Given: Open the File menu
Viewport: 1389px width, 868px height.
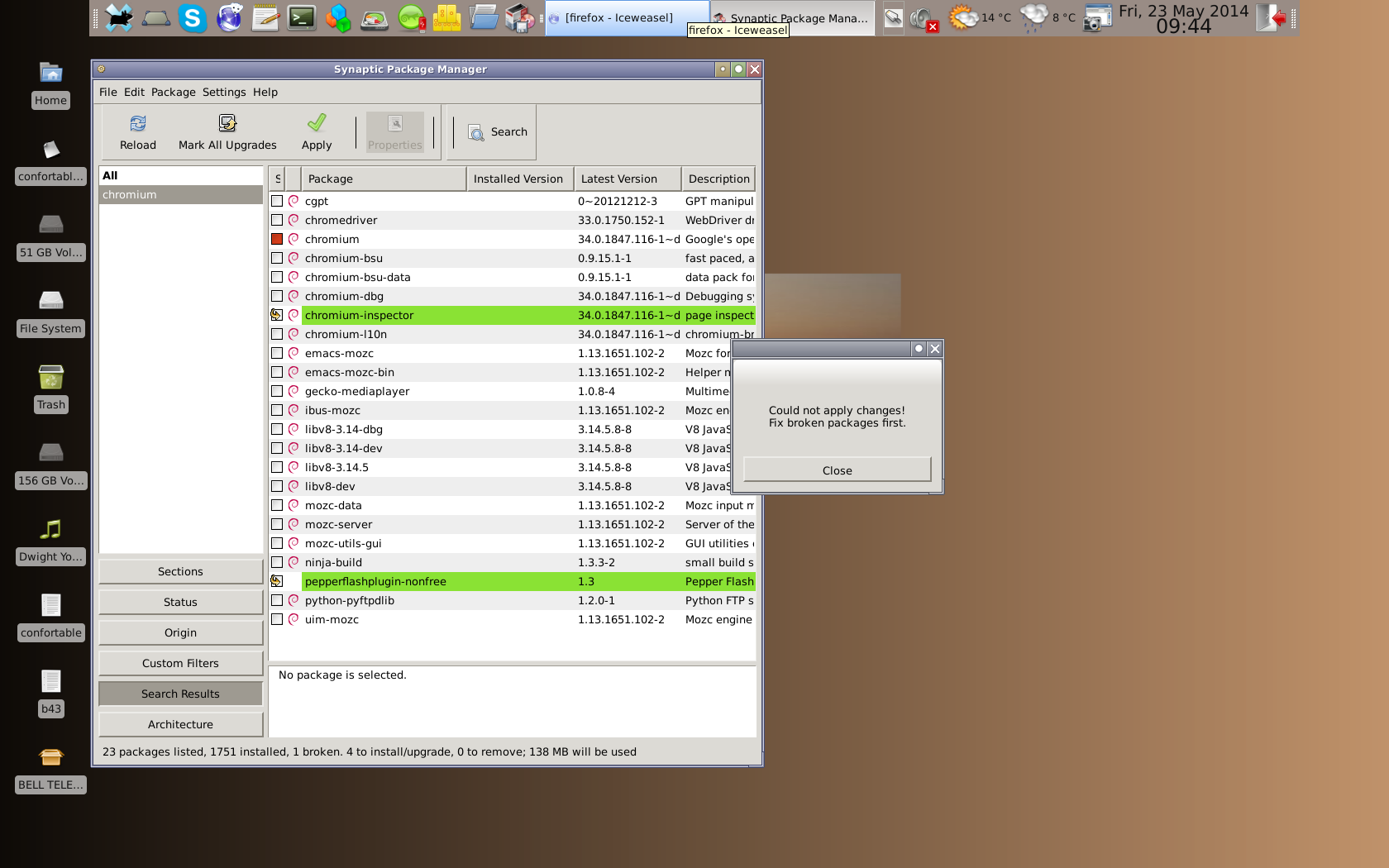Looking at the screenshot, I should [108, 92].
